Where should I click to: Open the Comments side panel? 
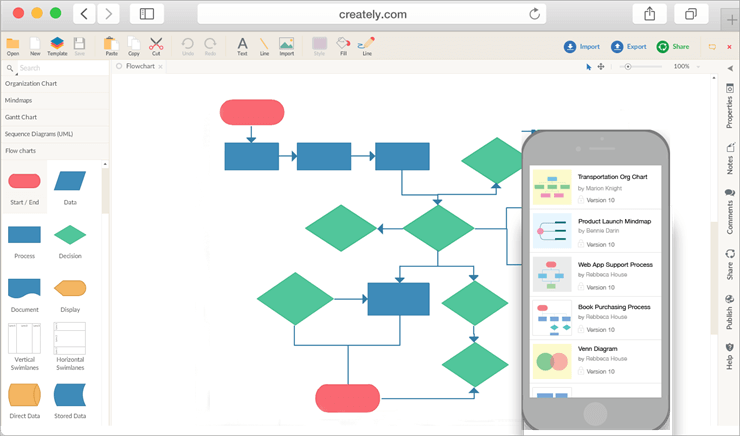(730, 211)
